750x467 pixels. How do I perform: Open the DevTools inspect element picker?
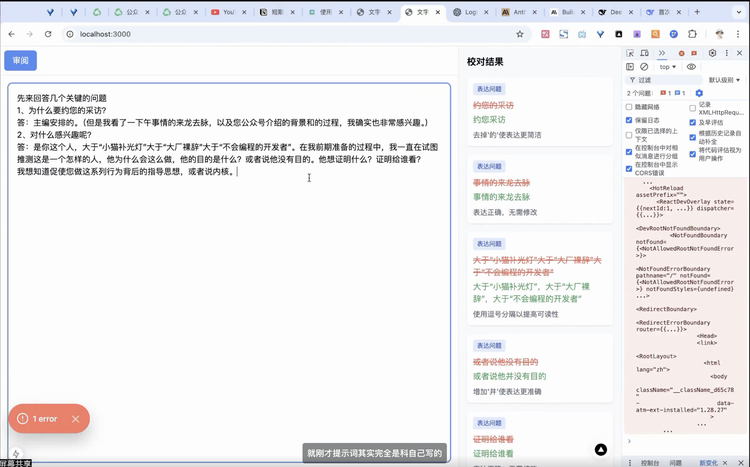[x=630, y=53]
